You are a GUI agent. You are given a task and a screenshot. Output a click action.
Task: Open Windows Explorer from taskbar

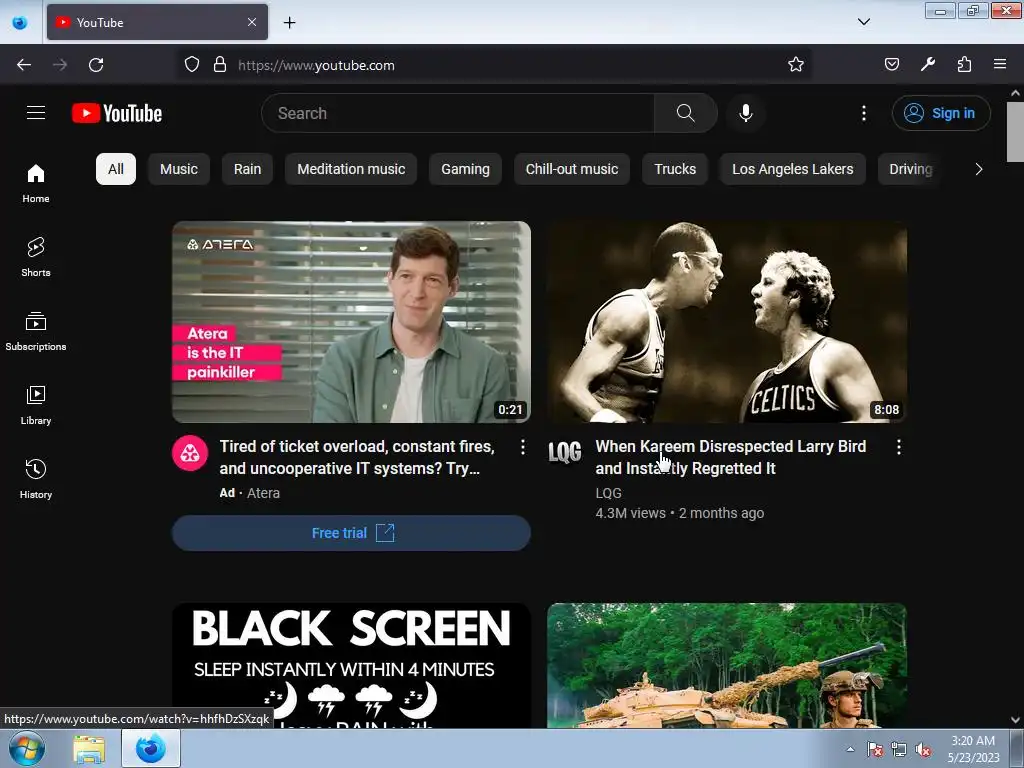pos(89,749)
